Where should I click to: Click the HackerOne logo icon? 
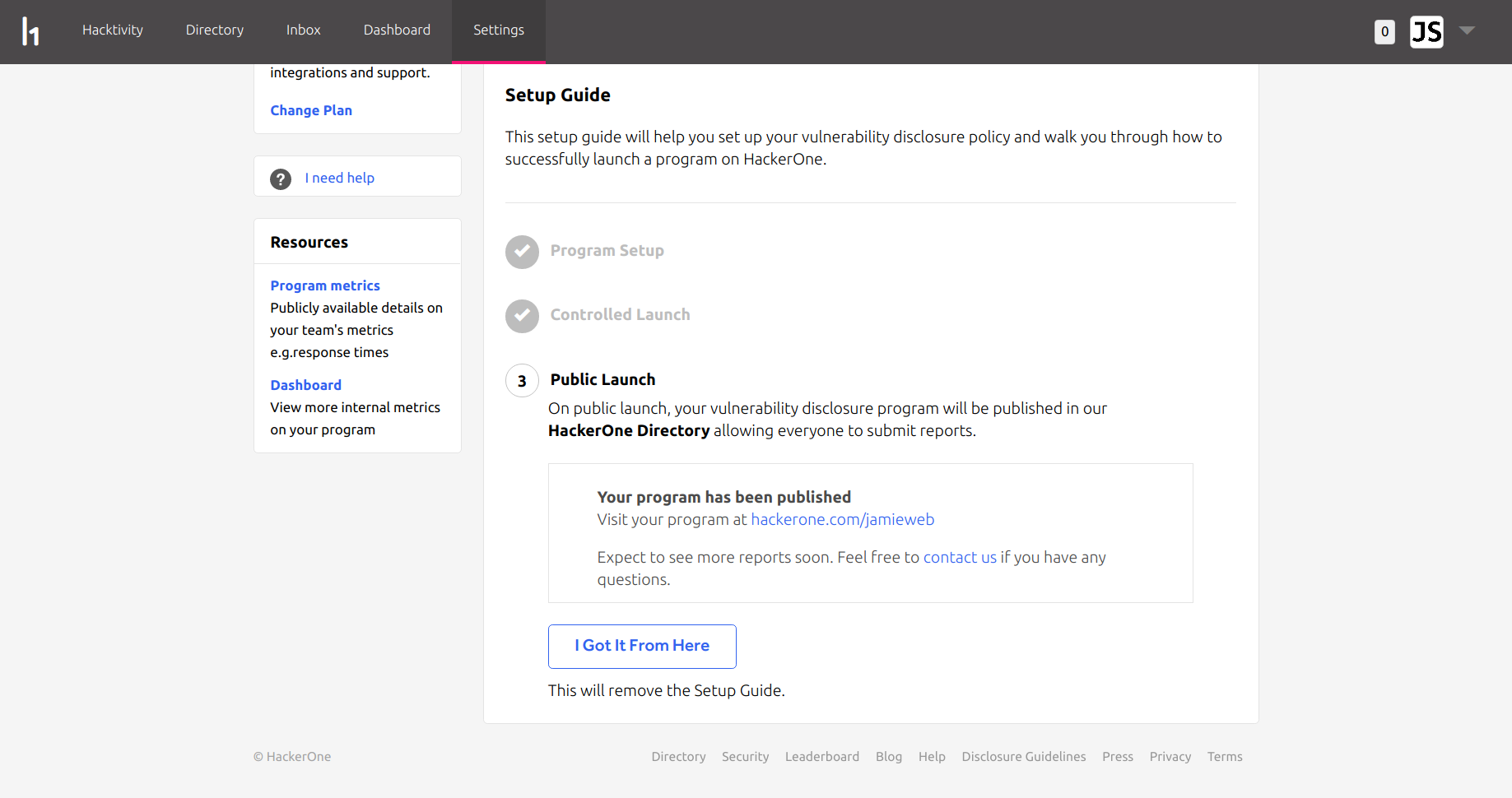30,31
